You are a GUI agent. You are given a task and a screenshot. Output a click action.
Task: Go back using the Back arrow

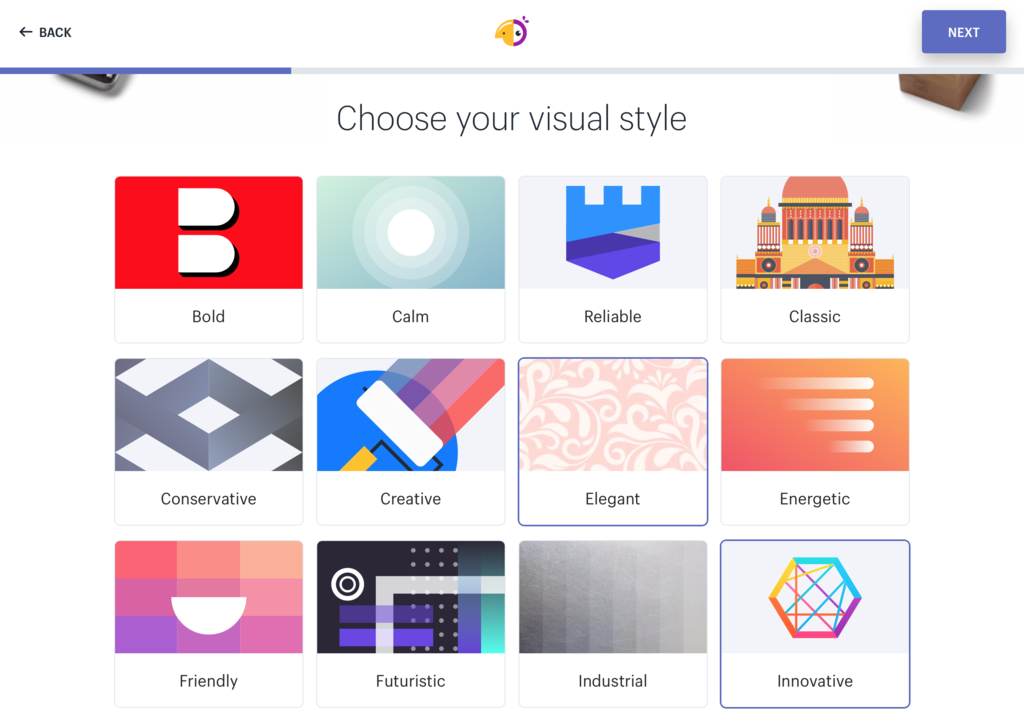click(x=45, y=32)
